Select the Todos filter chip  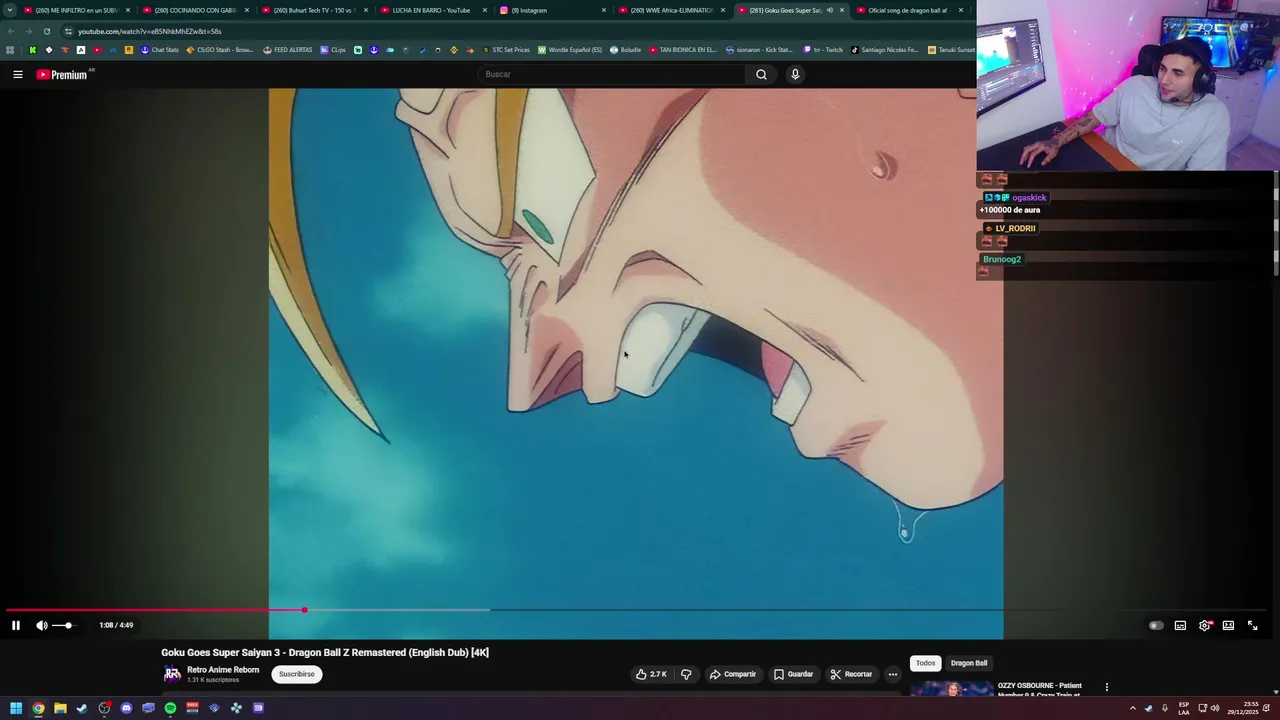(926, 663)
